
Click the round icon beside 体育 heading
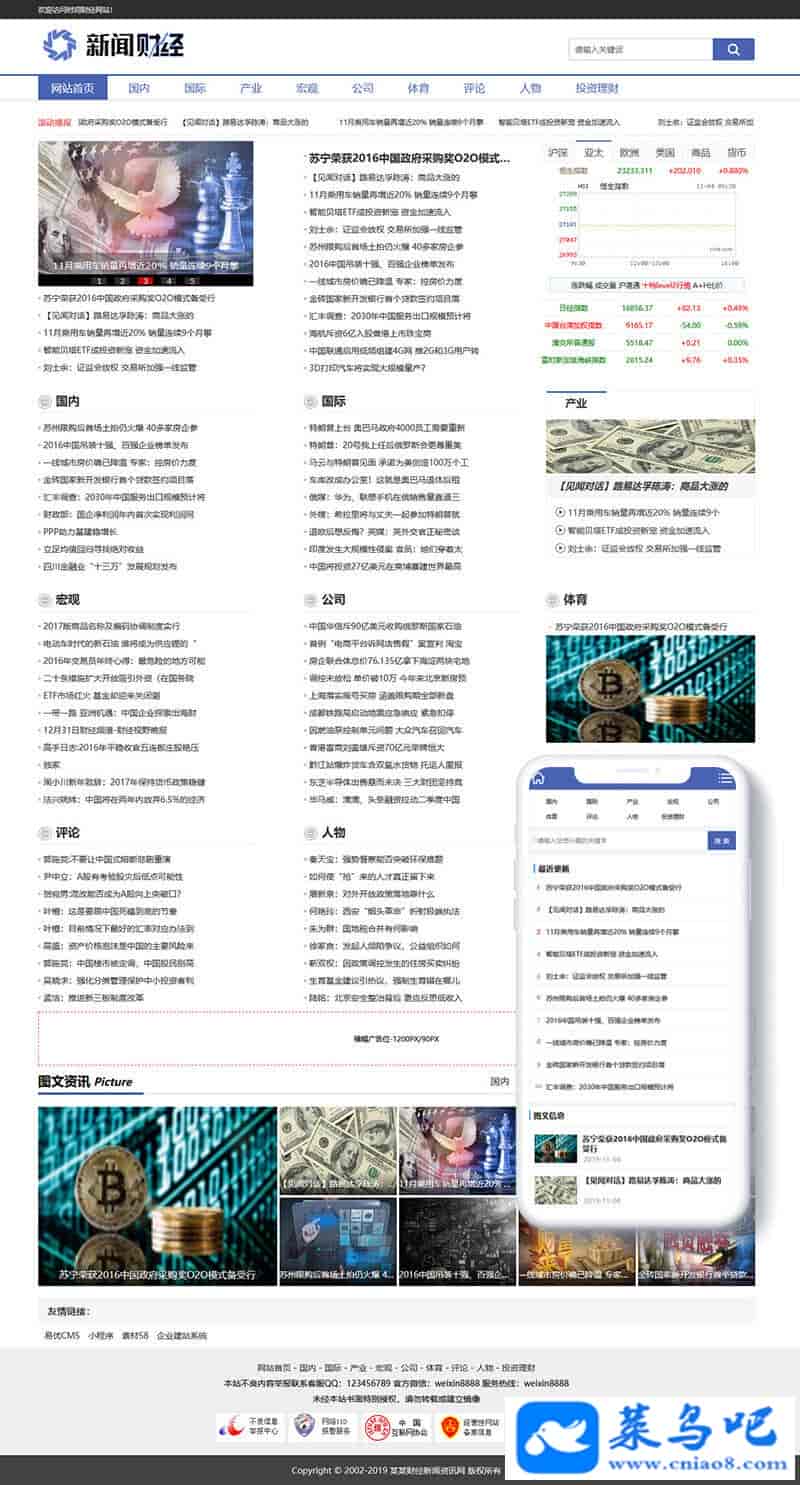(553, 600)
